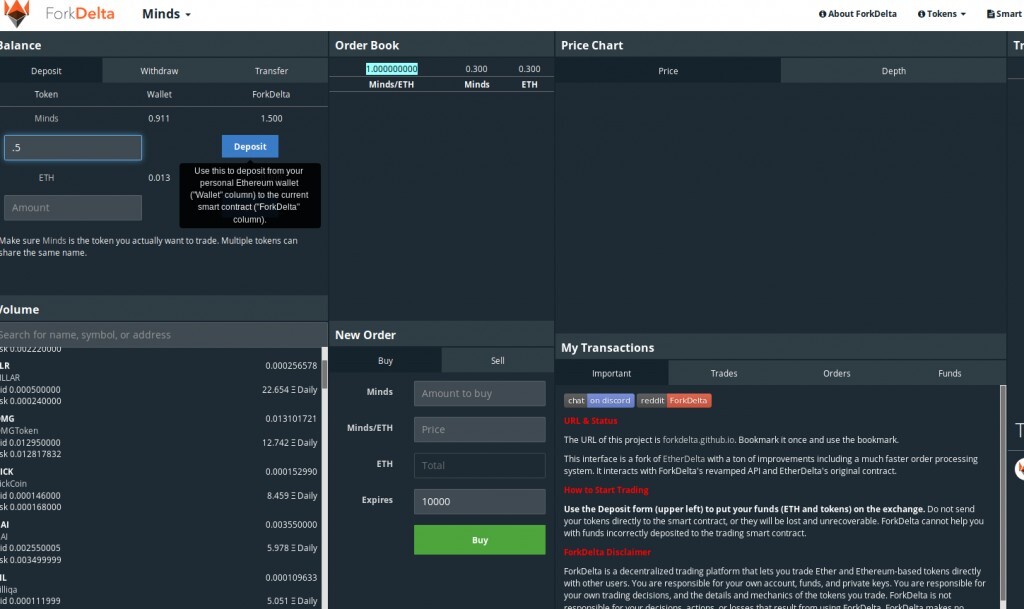Switch to the Withdraw tab
The height and width of the screenshot is (609, 1024).
[x=159, y=71]
